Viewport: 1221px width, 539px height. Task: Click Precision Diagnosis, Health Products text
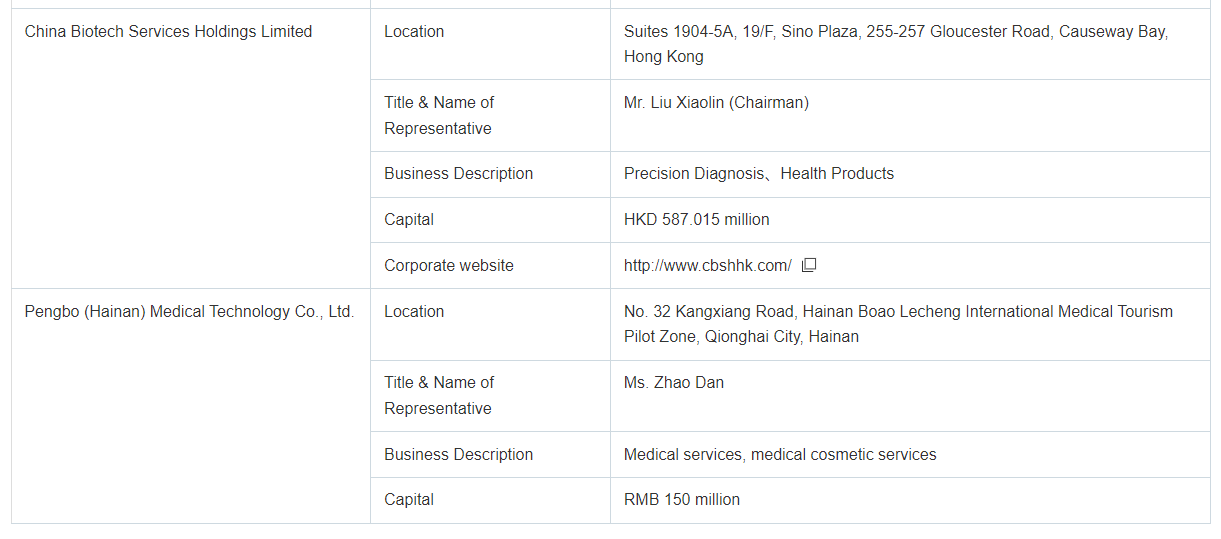pos(758,174)
